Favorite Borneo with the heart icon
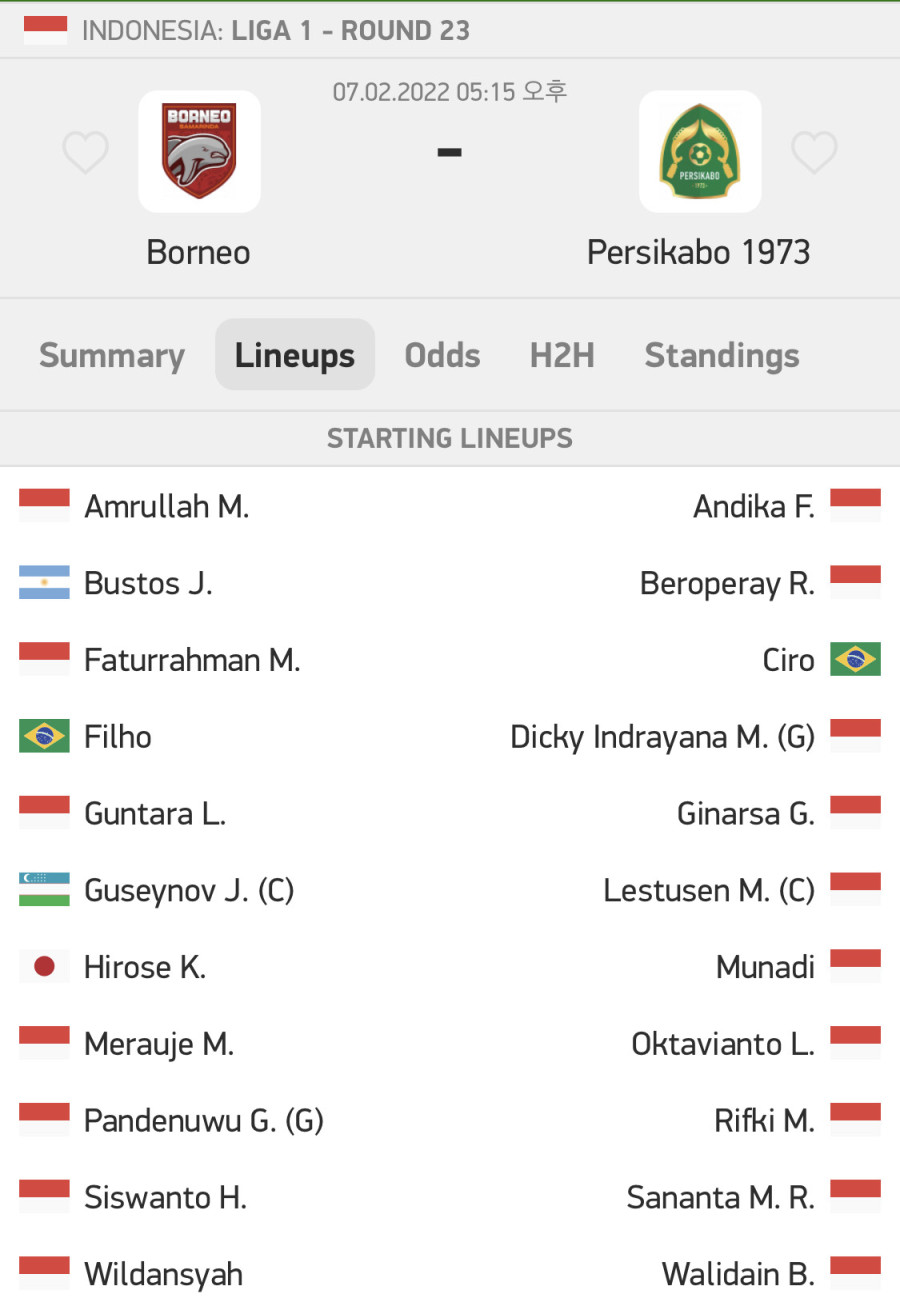The height and width of the screenshot is (1306, 900). pos(85,153)
